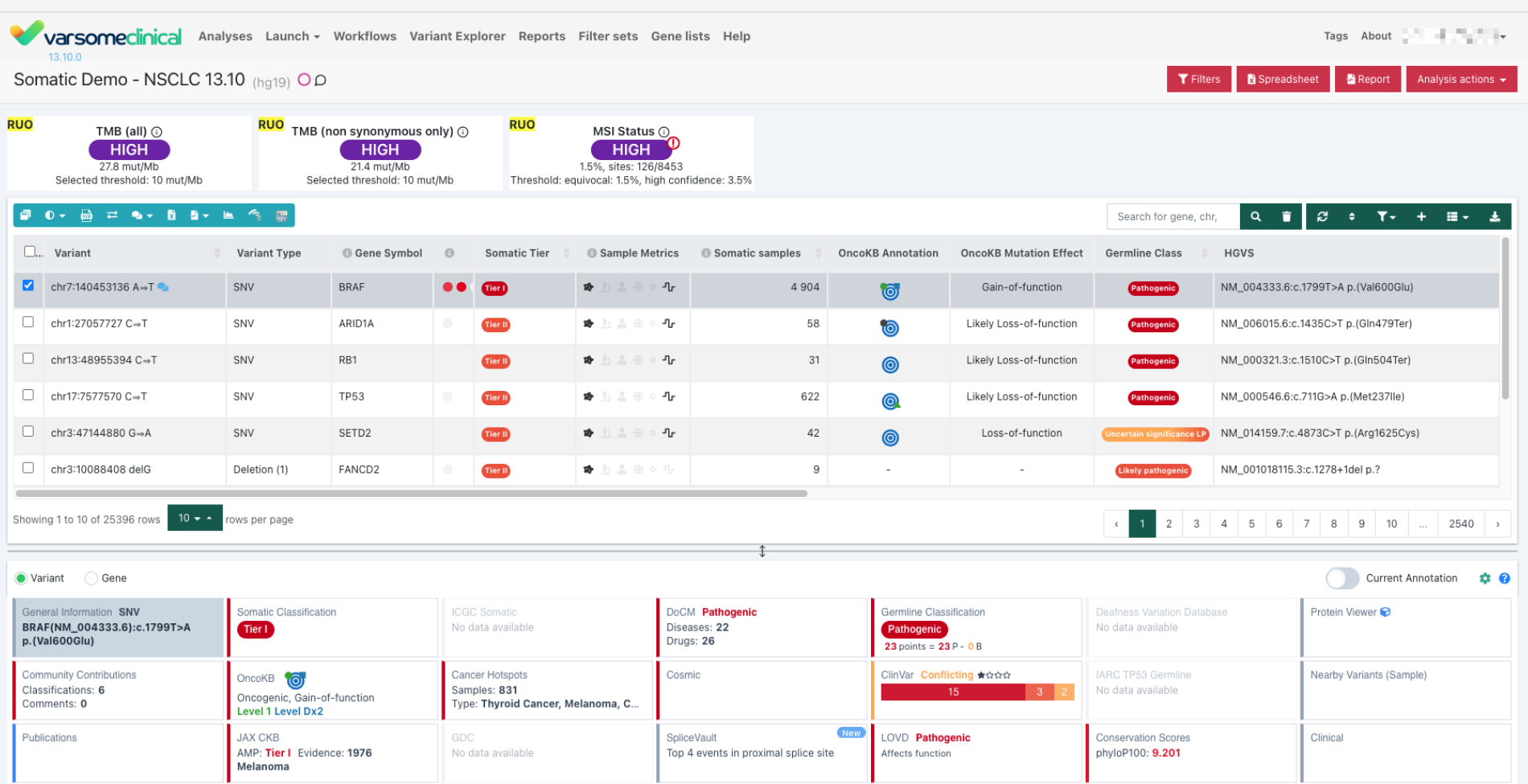This screenshot has height=784, width=1528.
Task: Click the VCF file export icon
Action: pos(87,215)
